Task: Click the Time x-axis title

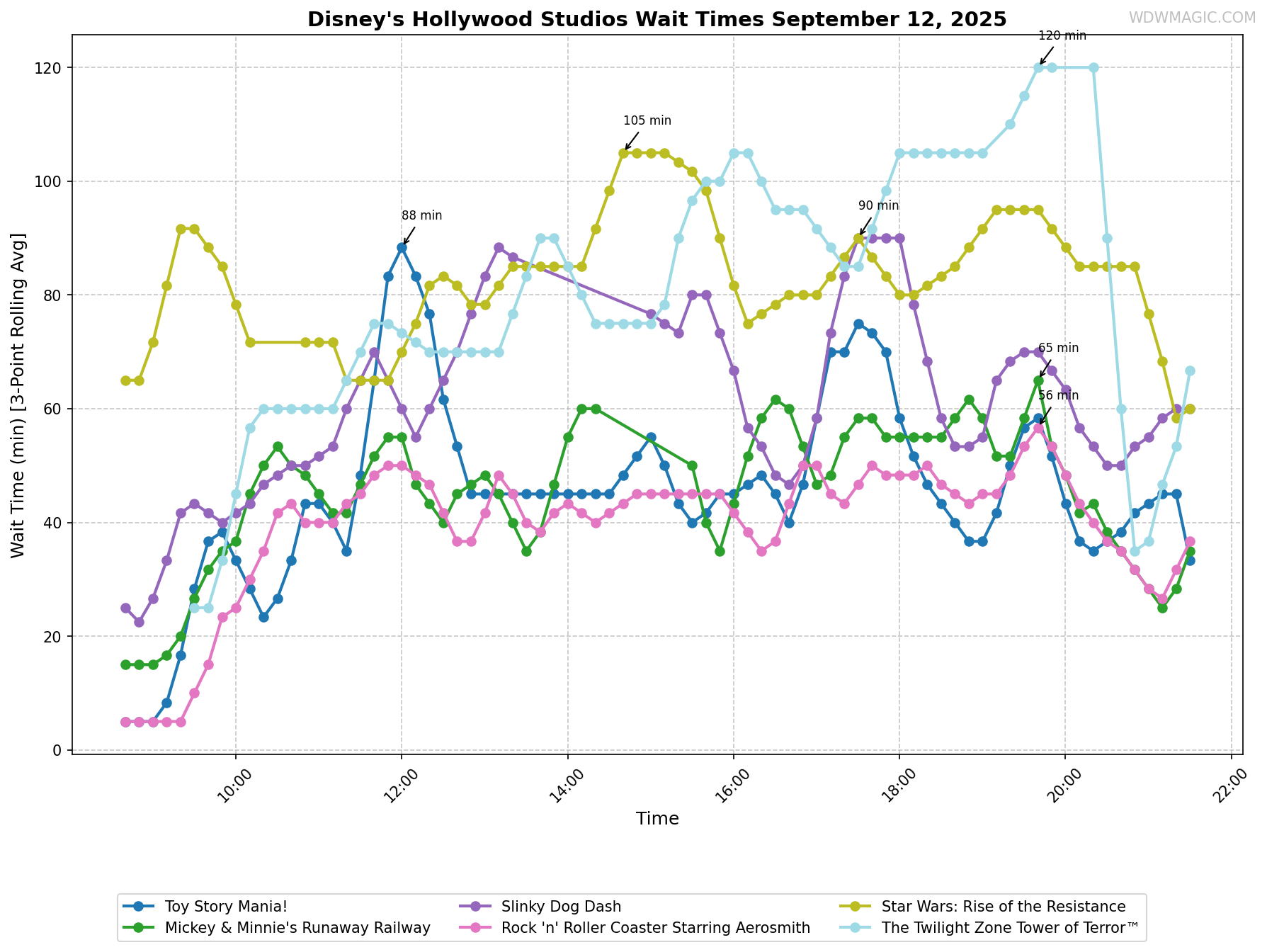Action: click(x=657, y=820)
